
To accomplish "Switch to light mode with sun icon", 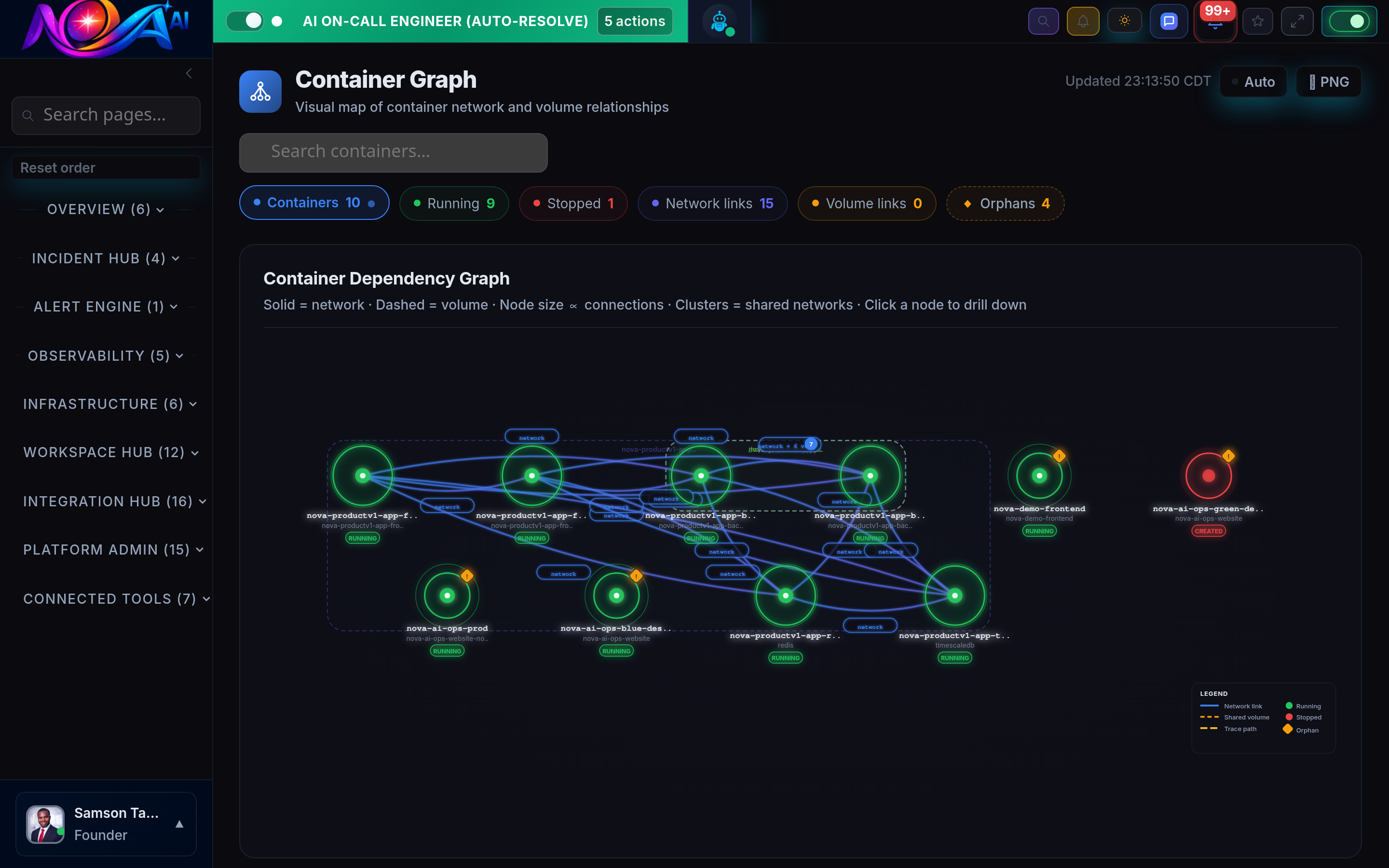I will pyautogui.click(x=1124, y=21).
